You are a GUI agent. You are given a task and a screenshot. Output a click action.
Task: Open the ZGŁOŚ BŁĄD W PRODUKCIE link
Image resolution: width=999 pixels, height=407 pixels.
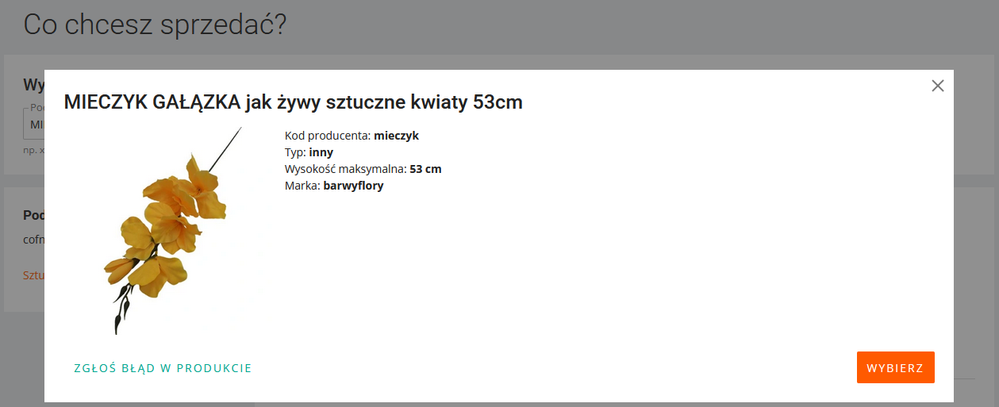[163, 368]
